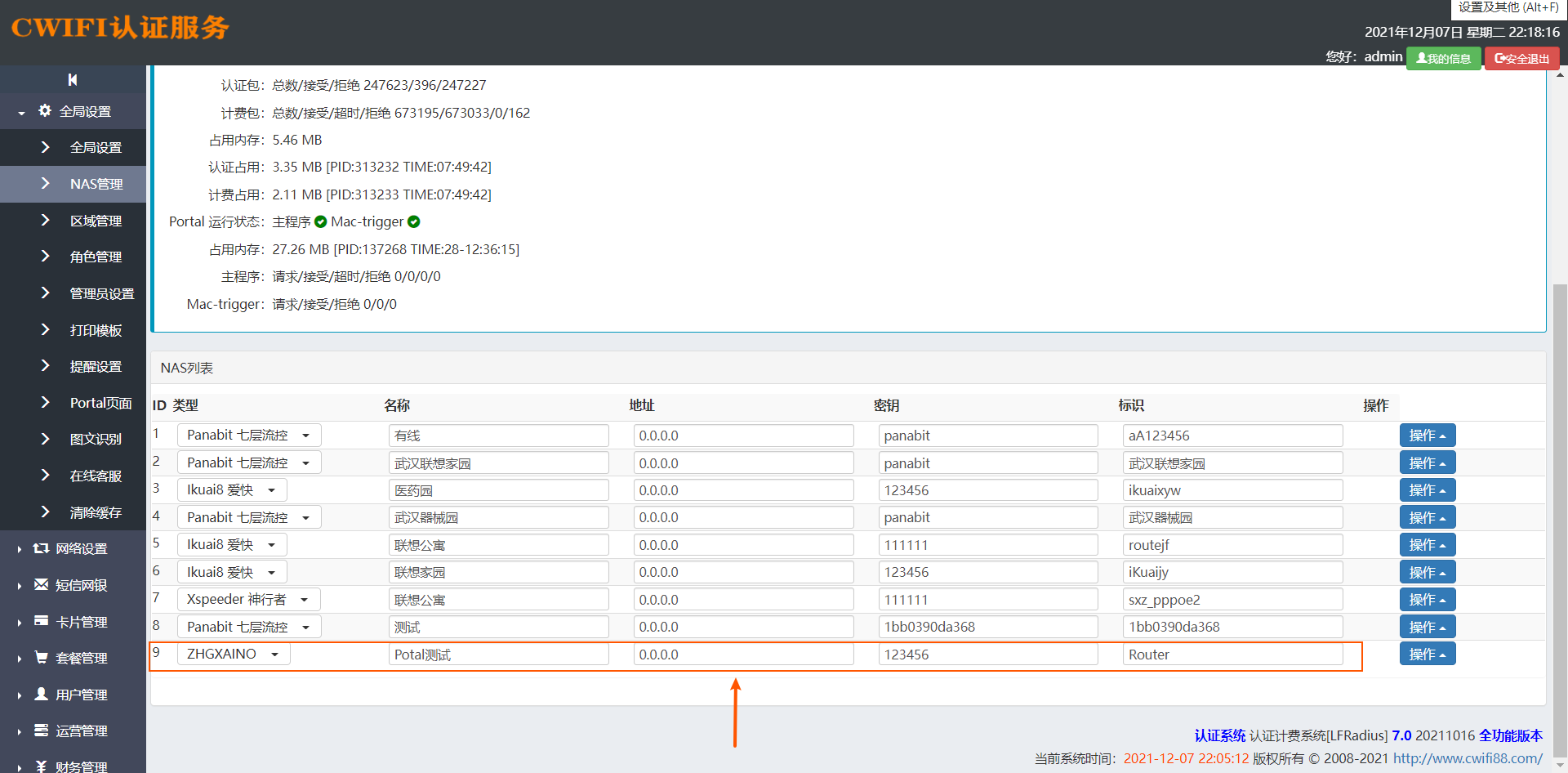Click the green 我的信息 button

tap(1443, 59)
